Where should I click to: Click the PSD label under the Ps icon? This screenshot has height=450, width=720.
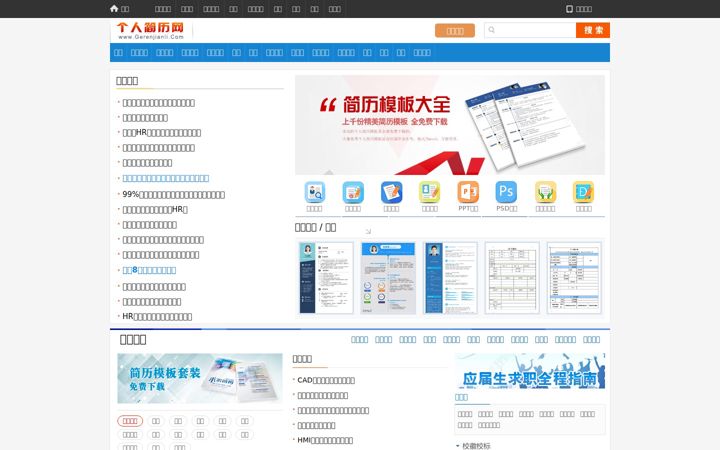coord(506,208)
